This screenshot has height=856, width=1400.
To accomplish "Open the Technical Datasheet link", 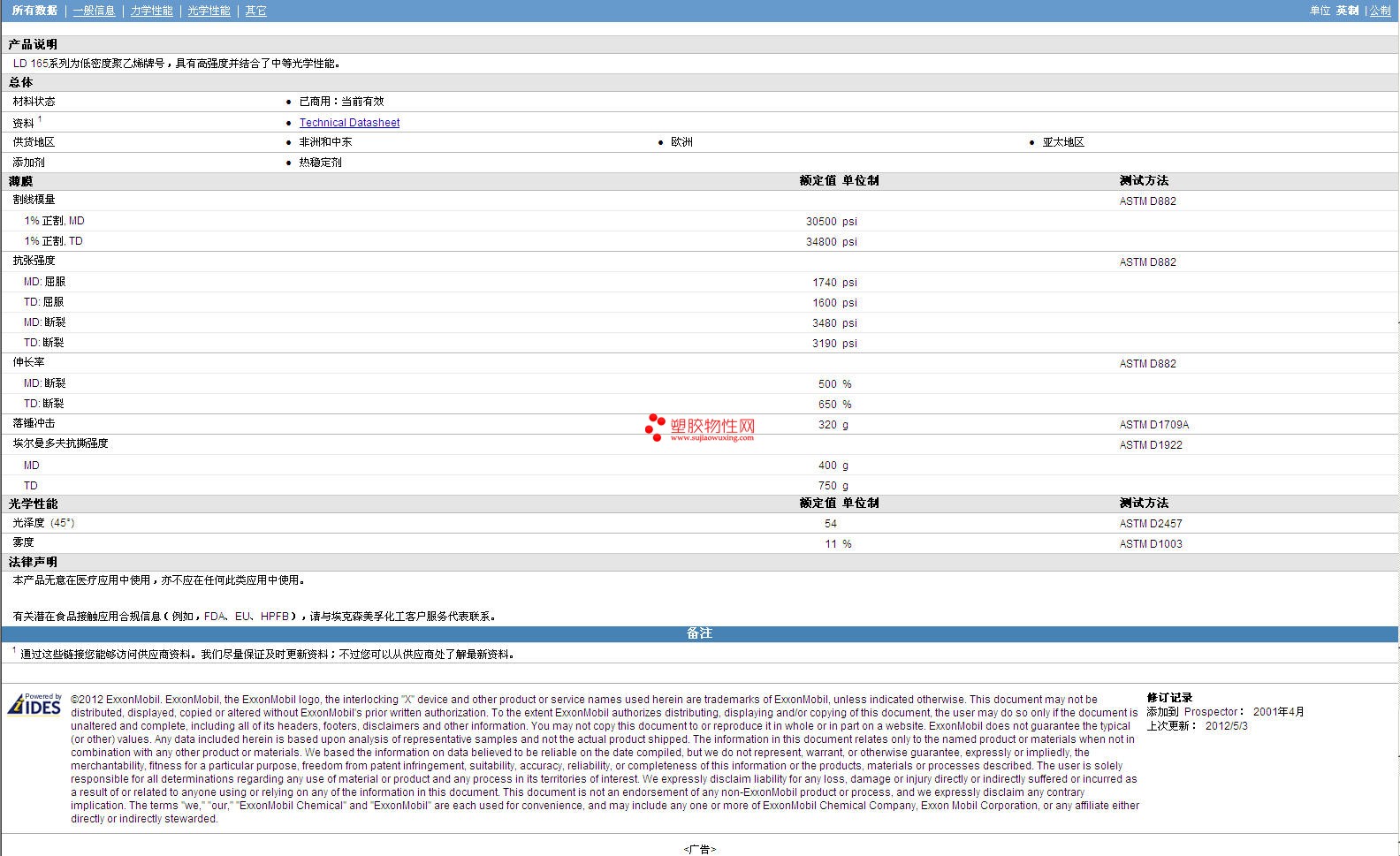I will click(349, 123).
